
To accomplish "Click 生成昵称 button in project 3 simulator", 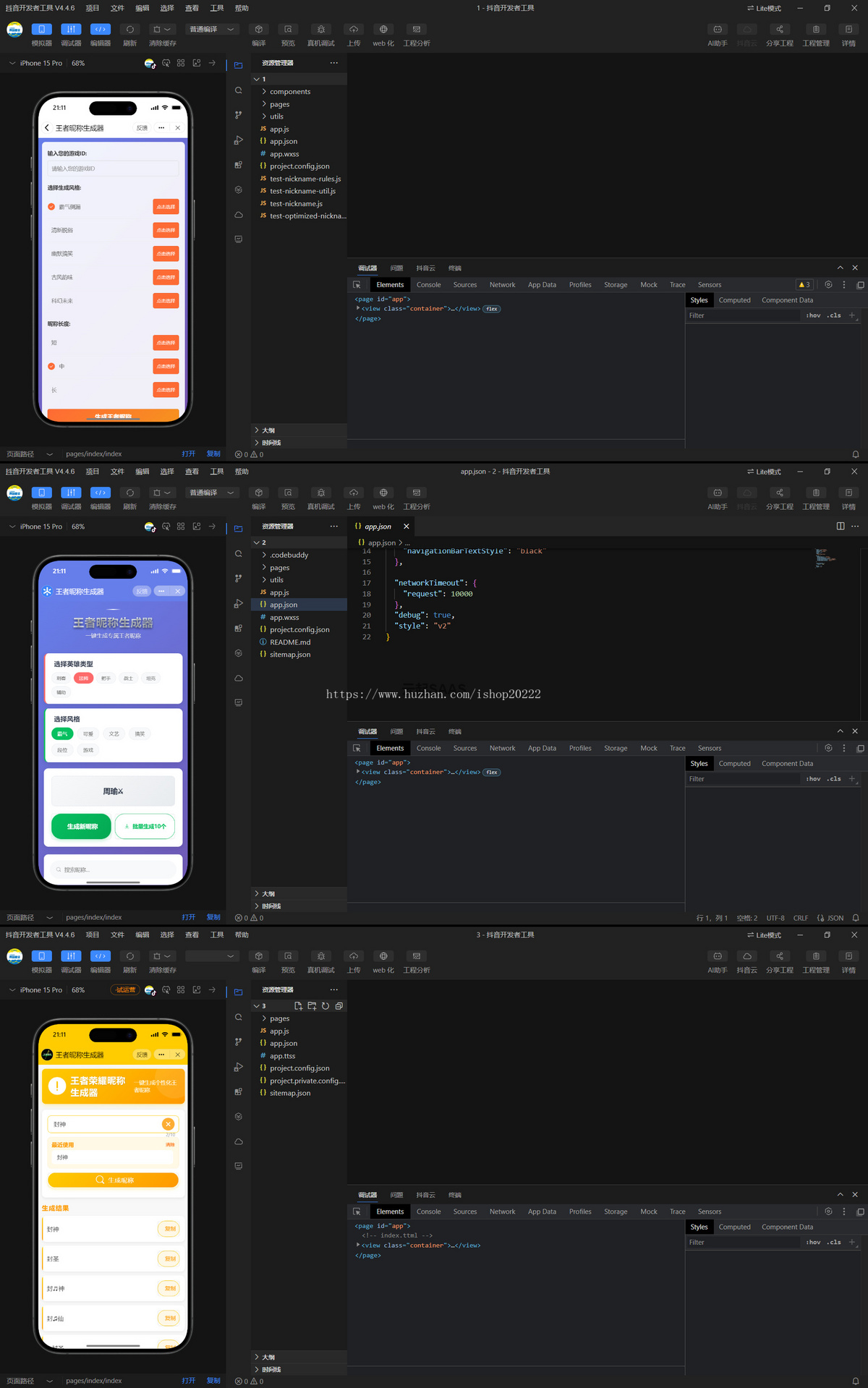I will (x=113, y=1180).
